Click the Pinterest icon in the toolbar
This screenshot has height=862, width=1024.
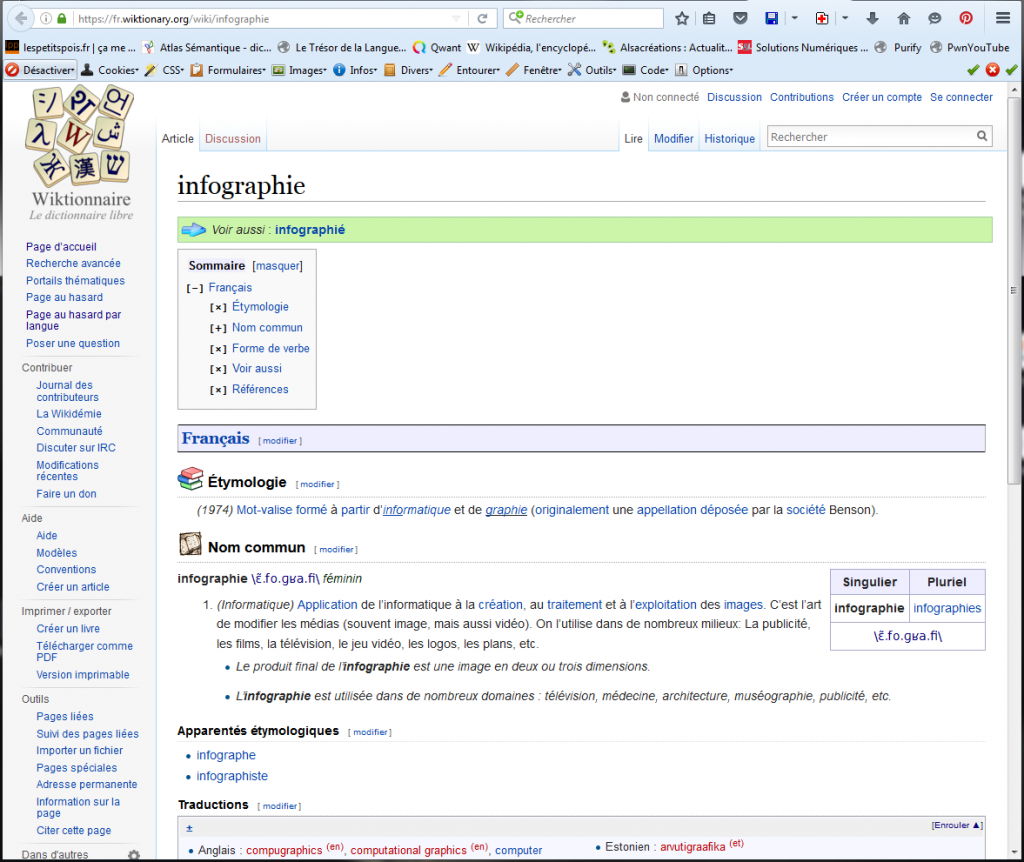(966, 18)
